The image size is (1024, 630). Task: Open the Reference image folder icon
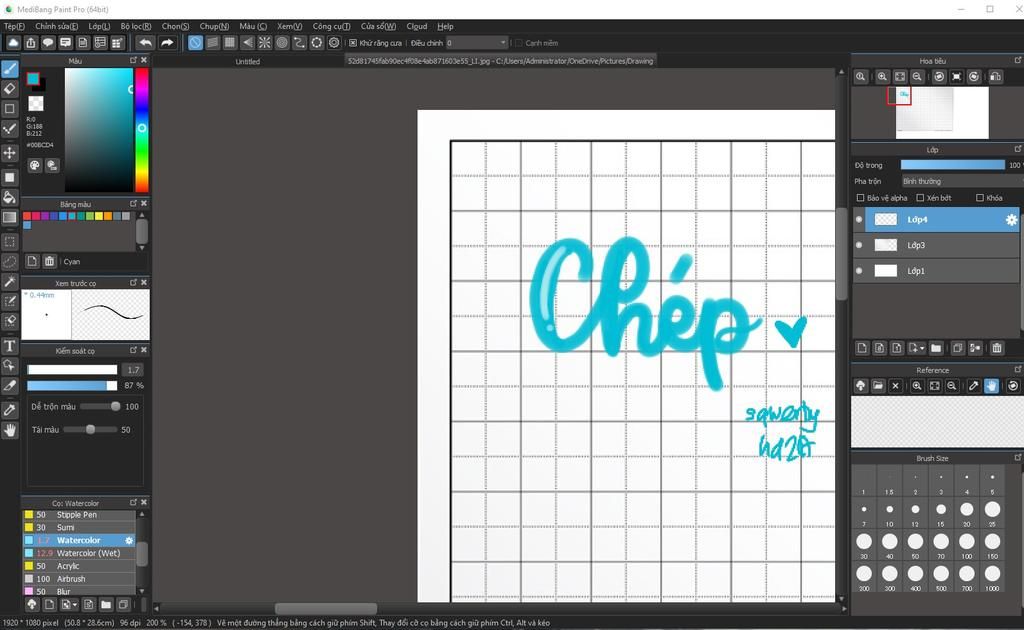(x=878, y=386)
